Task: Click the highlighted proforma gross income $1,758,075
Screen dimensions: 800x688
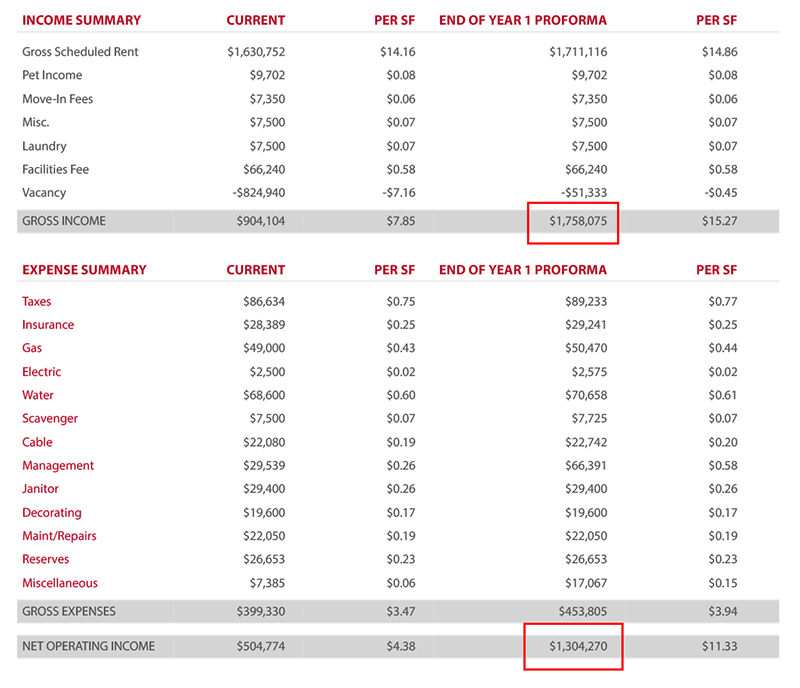Action: pyautogui.click(x=574, y=221)
